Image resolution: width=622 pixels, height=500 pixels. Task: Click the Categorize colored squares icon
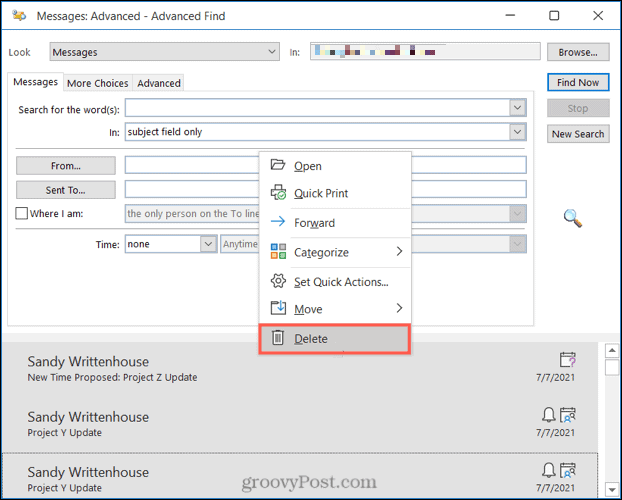278,252
